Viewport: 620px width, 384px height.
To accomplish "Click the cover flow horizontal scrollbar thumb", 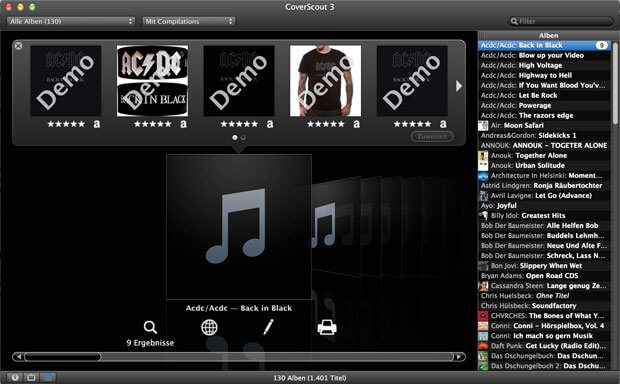I will 62,357.
